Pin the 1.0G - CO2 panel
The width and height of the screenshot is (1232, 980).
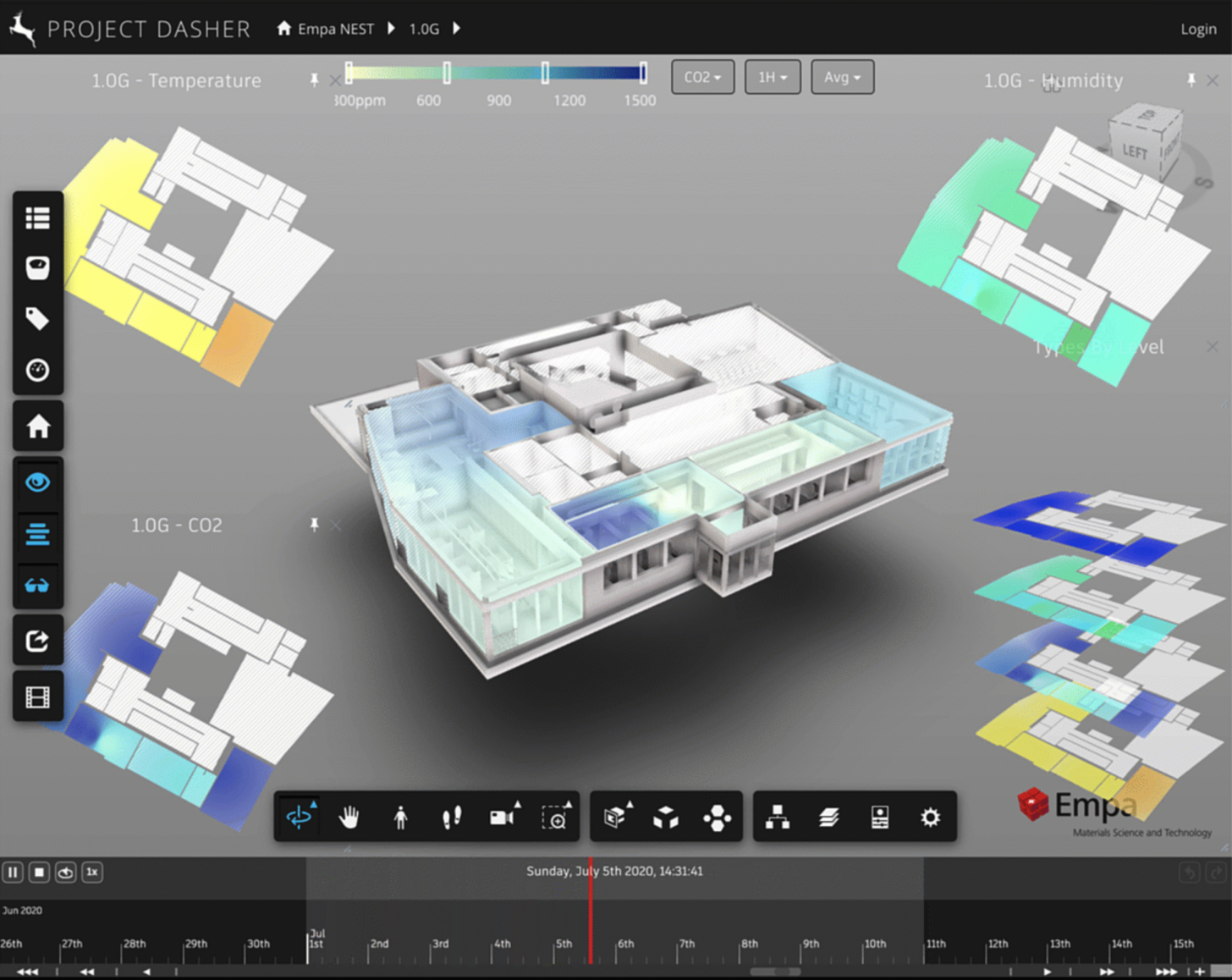coord(314,526)
